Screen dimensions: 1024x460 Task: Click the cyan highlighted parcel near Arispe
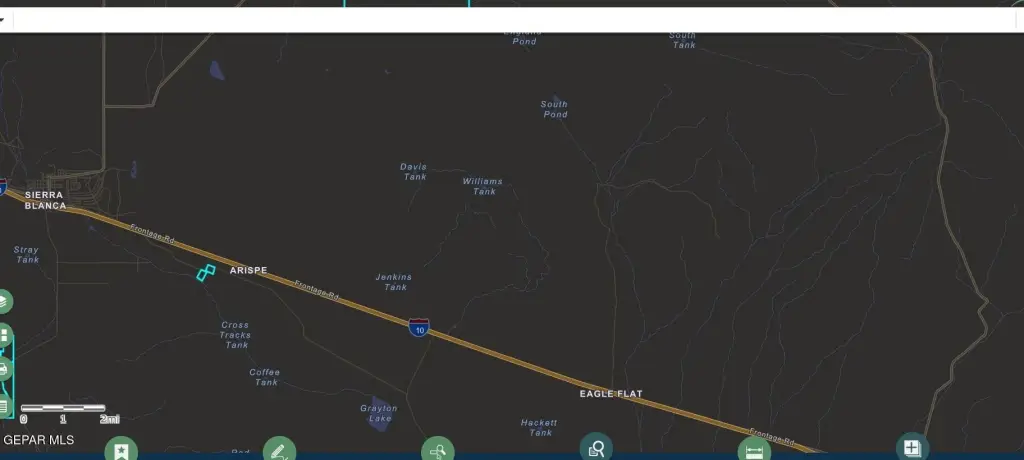(205, 272)
